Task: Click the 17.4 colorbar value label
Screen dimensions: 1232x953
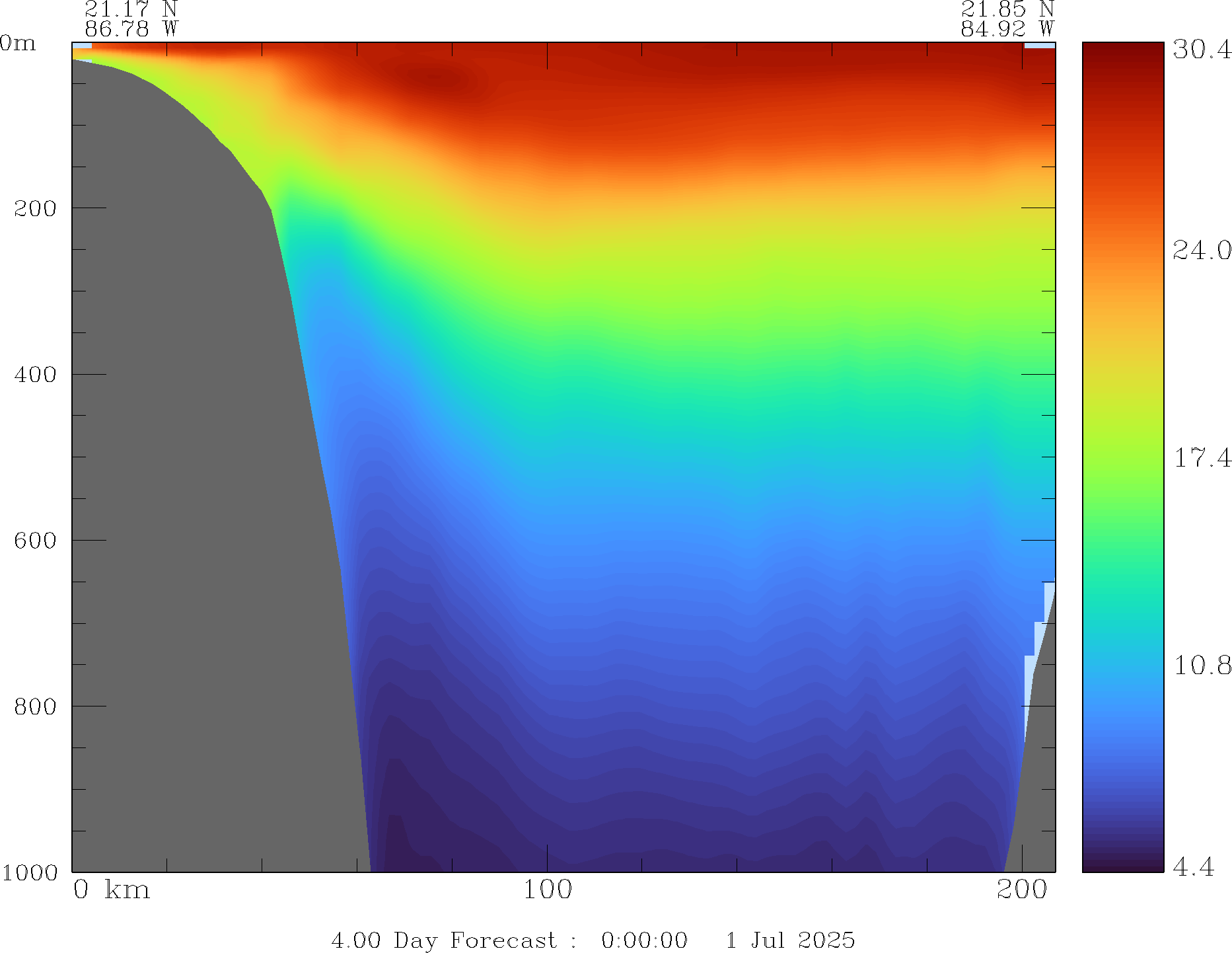Action: 1202,458
